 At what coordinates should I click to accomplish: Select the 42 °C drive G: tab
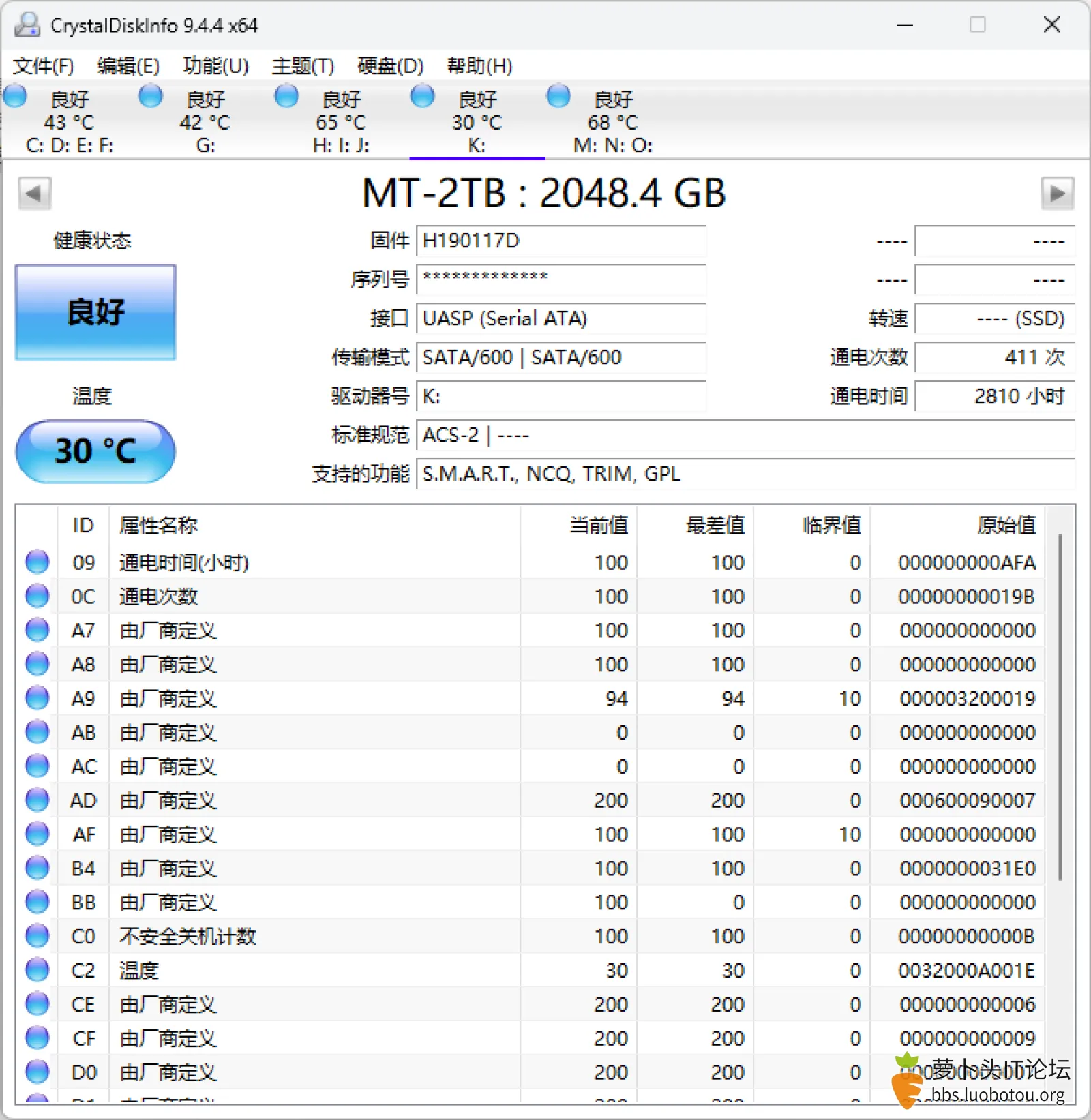pyautogui.click(x=205, y=121)
